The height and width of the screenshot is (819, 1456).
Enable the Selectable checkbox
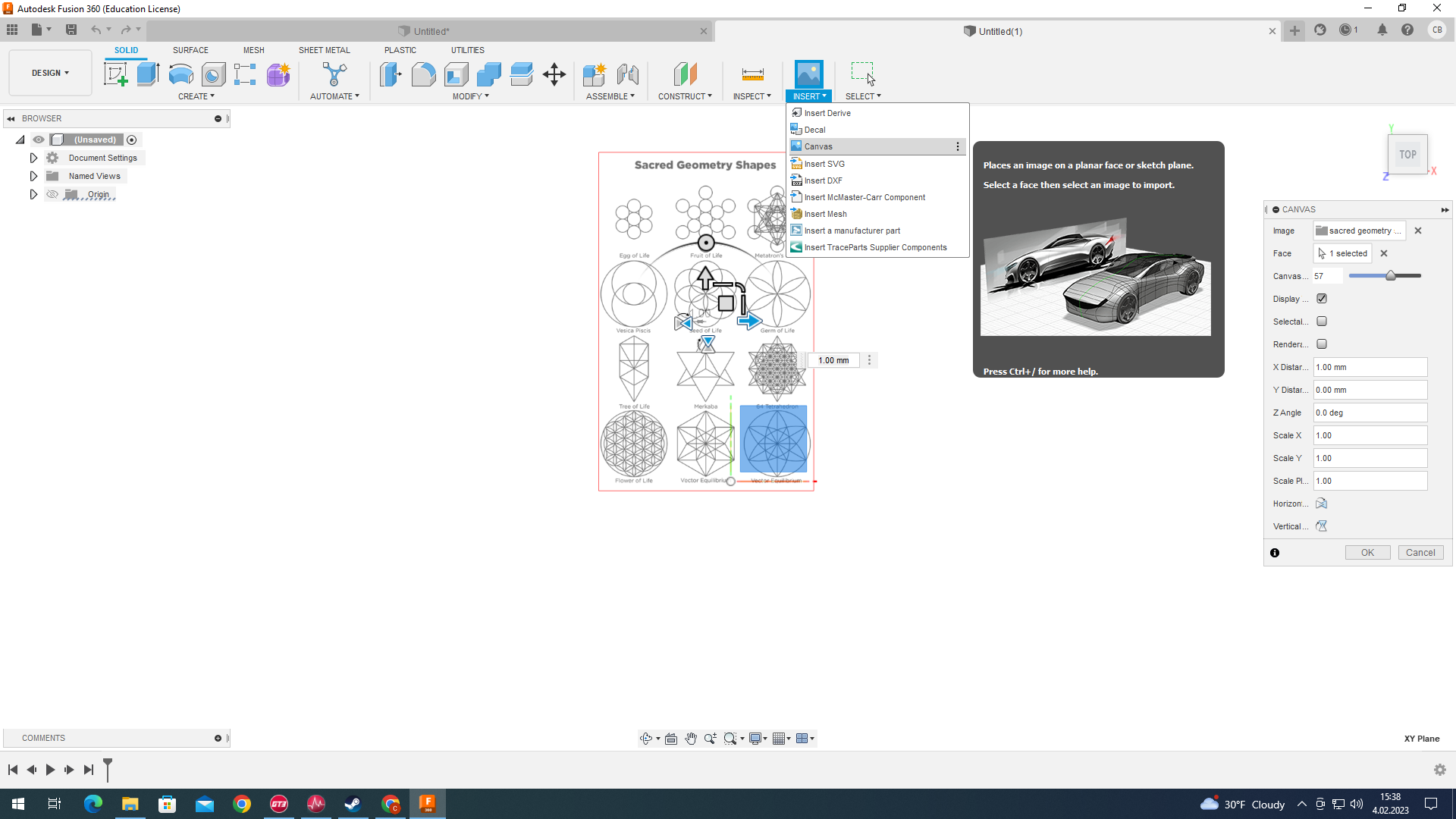point(1322,322)
